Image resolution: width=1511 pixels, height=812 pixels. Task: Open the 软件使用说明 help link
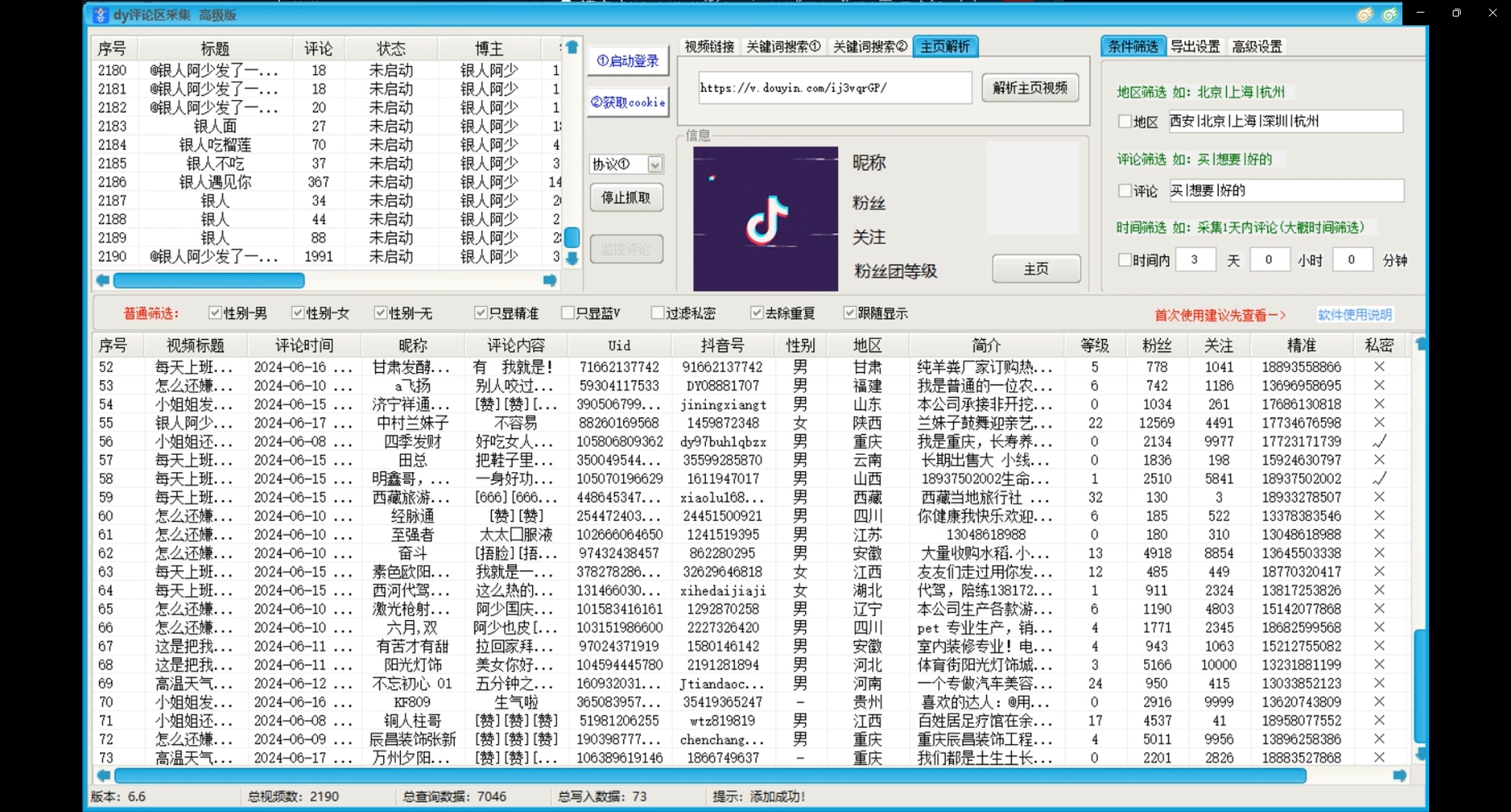click(x=1354, y=314)
